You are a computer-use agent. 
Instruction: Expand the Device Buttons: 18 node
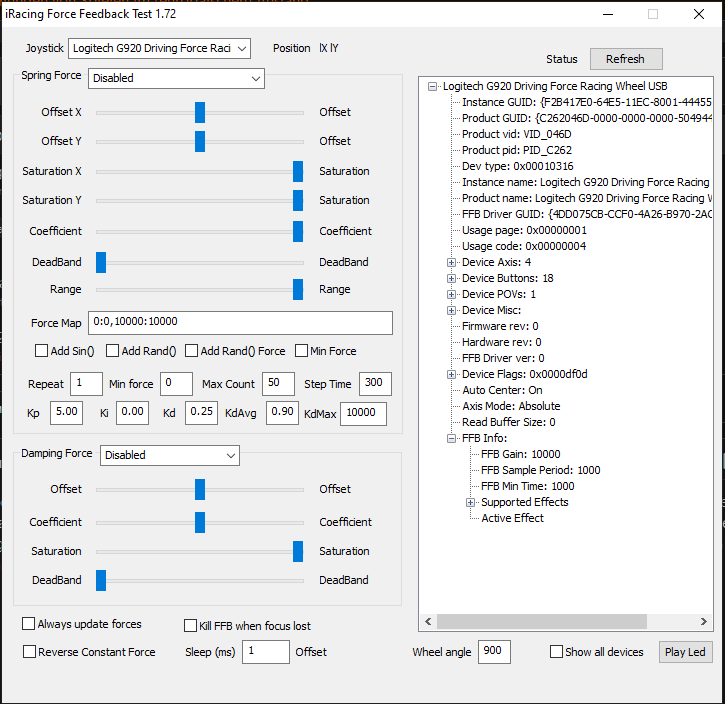point(451,278)
